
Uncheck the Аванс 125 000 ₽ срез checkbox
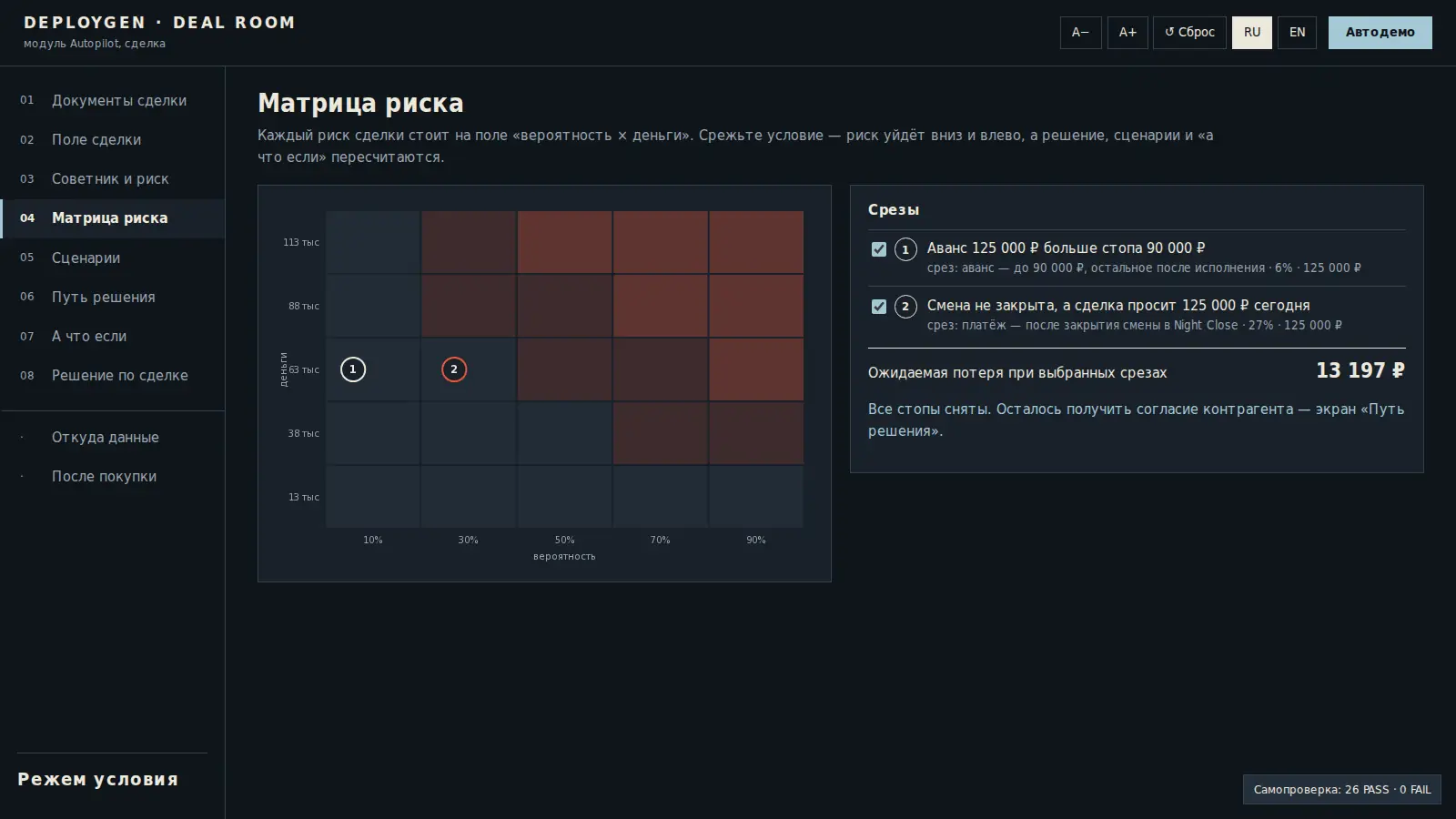pyautogui.click(x=879, y=249)
